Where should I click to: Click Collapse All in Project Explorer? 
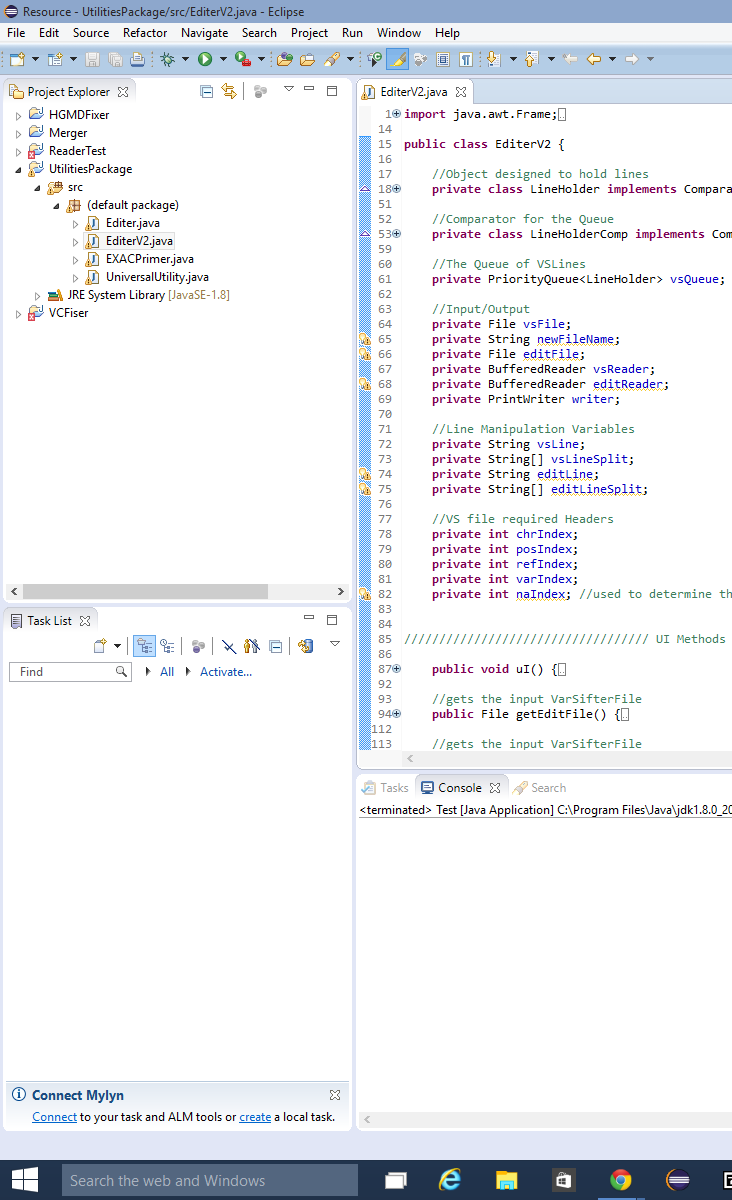(206, 91)
